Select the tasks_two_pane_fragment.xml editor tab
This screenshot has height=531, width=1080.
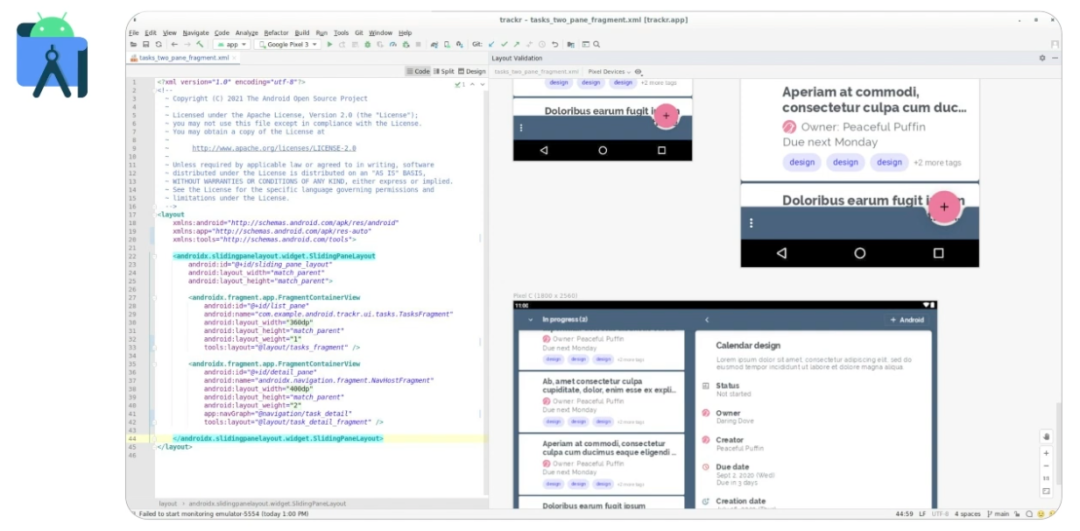click(184, 58)
